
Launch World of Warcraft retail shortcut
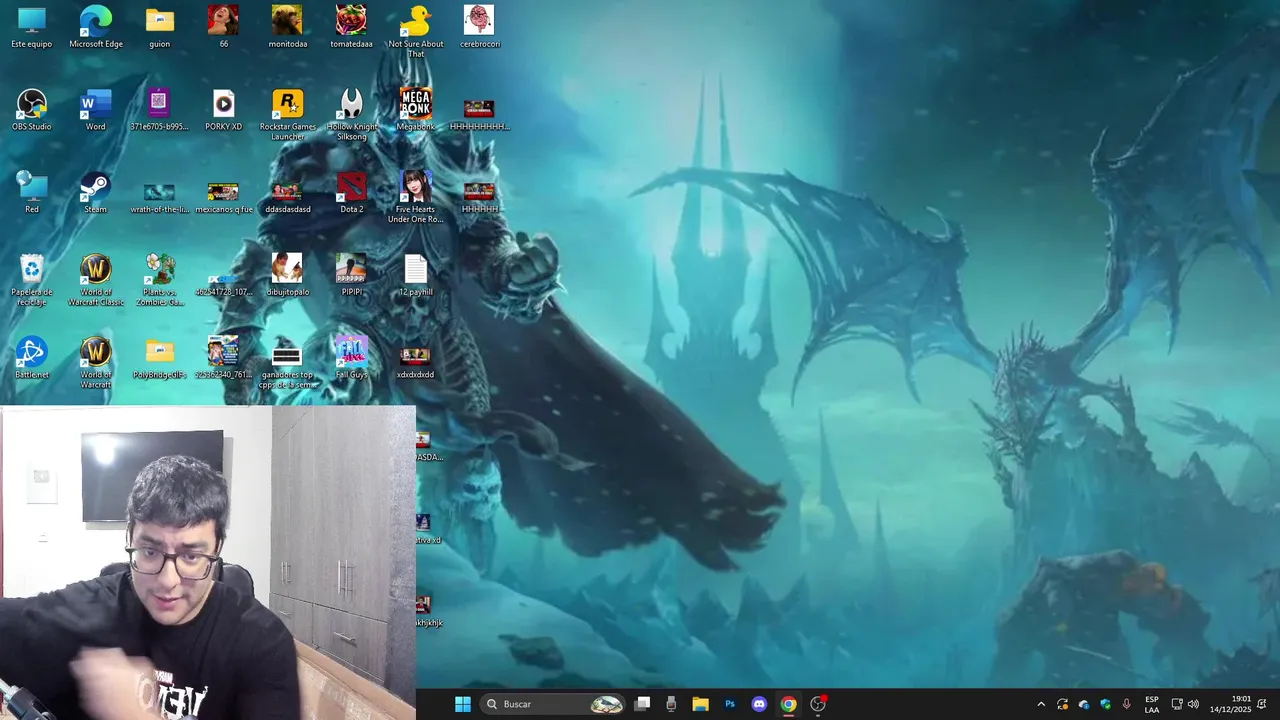(x=96, y=363)
